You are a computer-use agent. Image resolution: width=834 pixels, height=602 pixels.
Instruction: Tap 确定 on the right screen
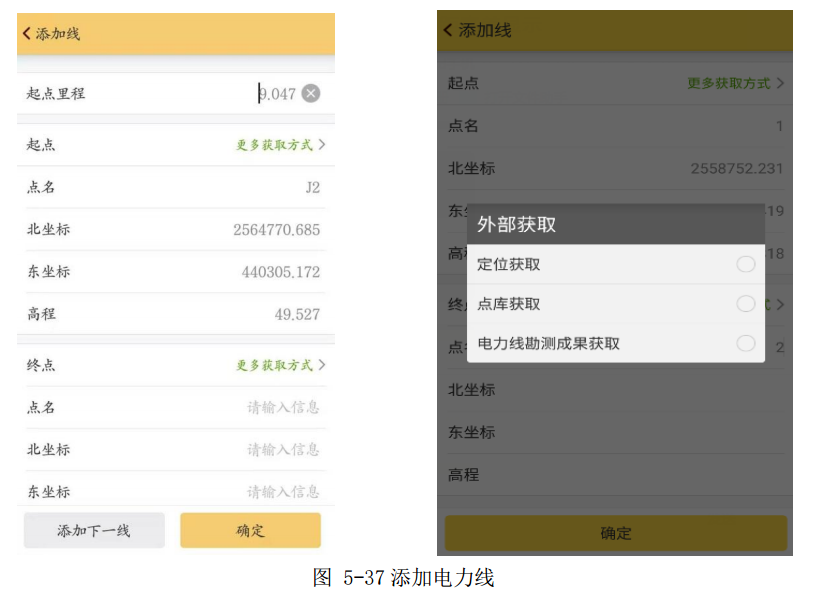616,534
